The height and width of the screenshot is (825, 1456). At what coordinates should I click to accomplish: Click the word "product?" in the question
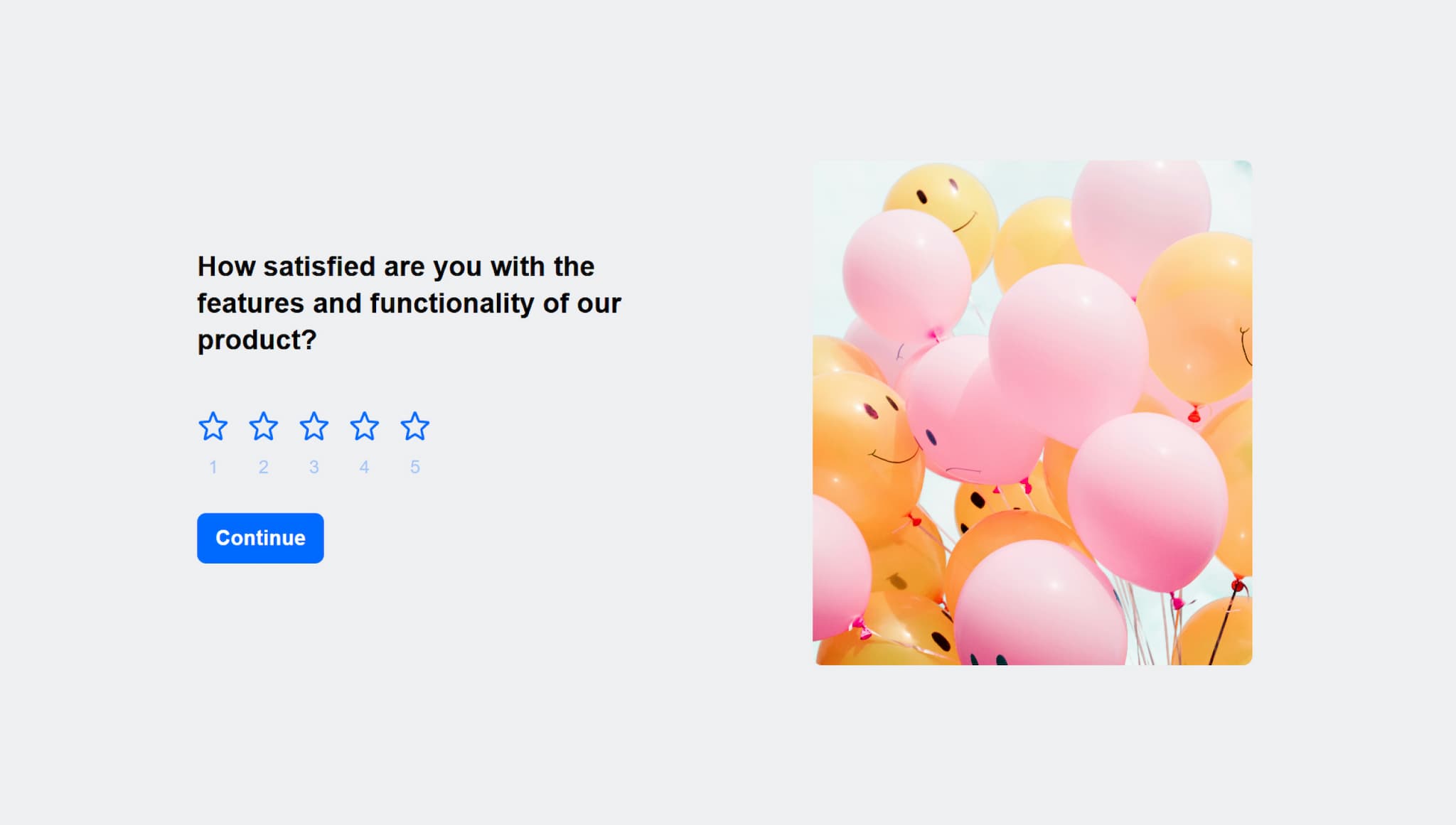click(257, 340)
